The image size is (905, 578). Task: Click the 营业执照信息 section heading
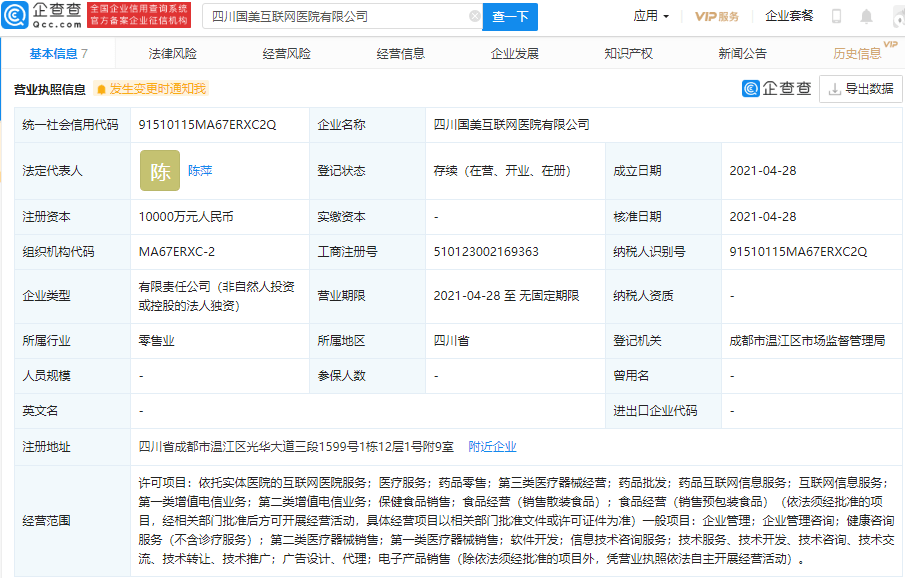pos(50,90)
